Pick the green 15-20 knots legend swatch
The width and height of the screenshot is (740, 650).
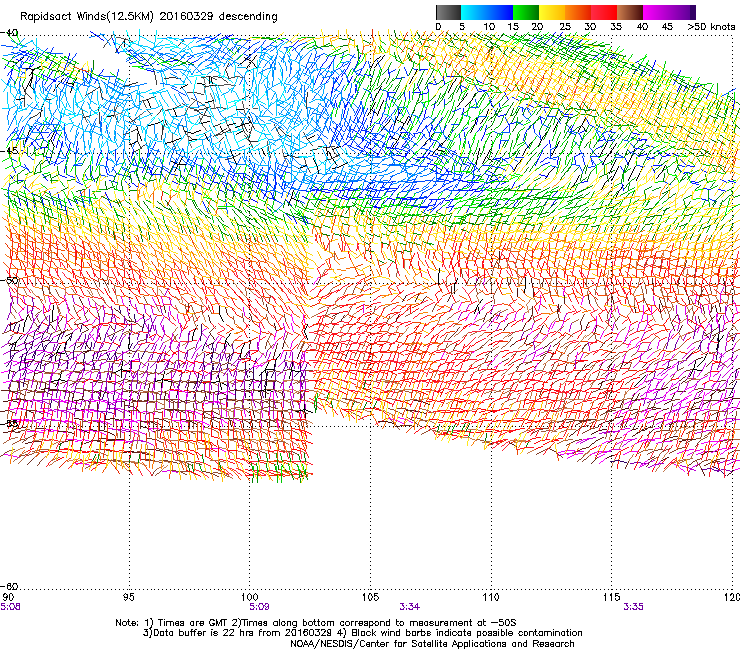[526, 12]
